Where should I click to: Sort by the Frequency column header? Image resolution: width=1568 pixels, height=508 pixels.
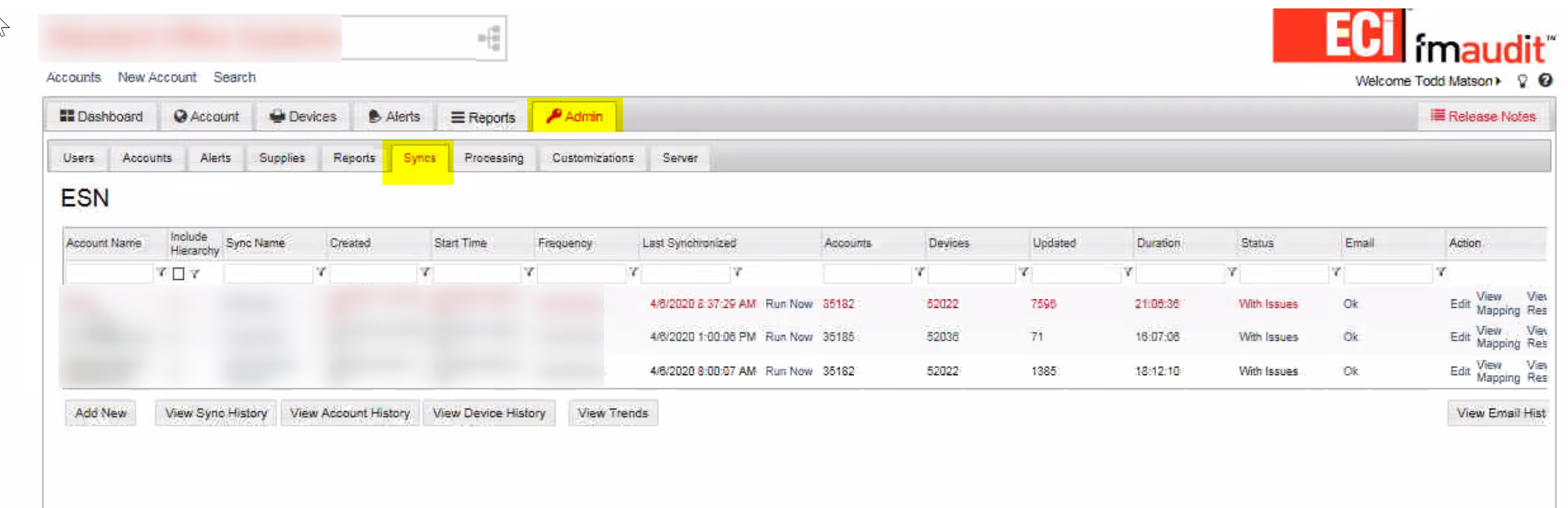click(x=565, y=243)
